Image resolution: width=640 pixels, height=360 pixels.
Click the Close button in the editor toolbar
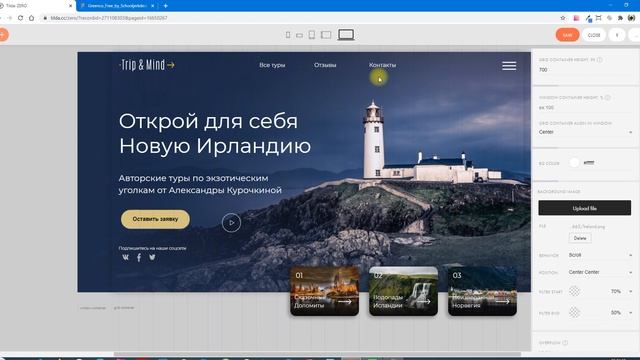pos(594,35)
